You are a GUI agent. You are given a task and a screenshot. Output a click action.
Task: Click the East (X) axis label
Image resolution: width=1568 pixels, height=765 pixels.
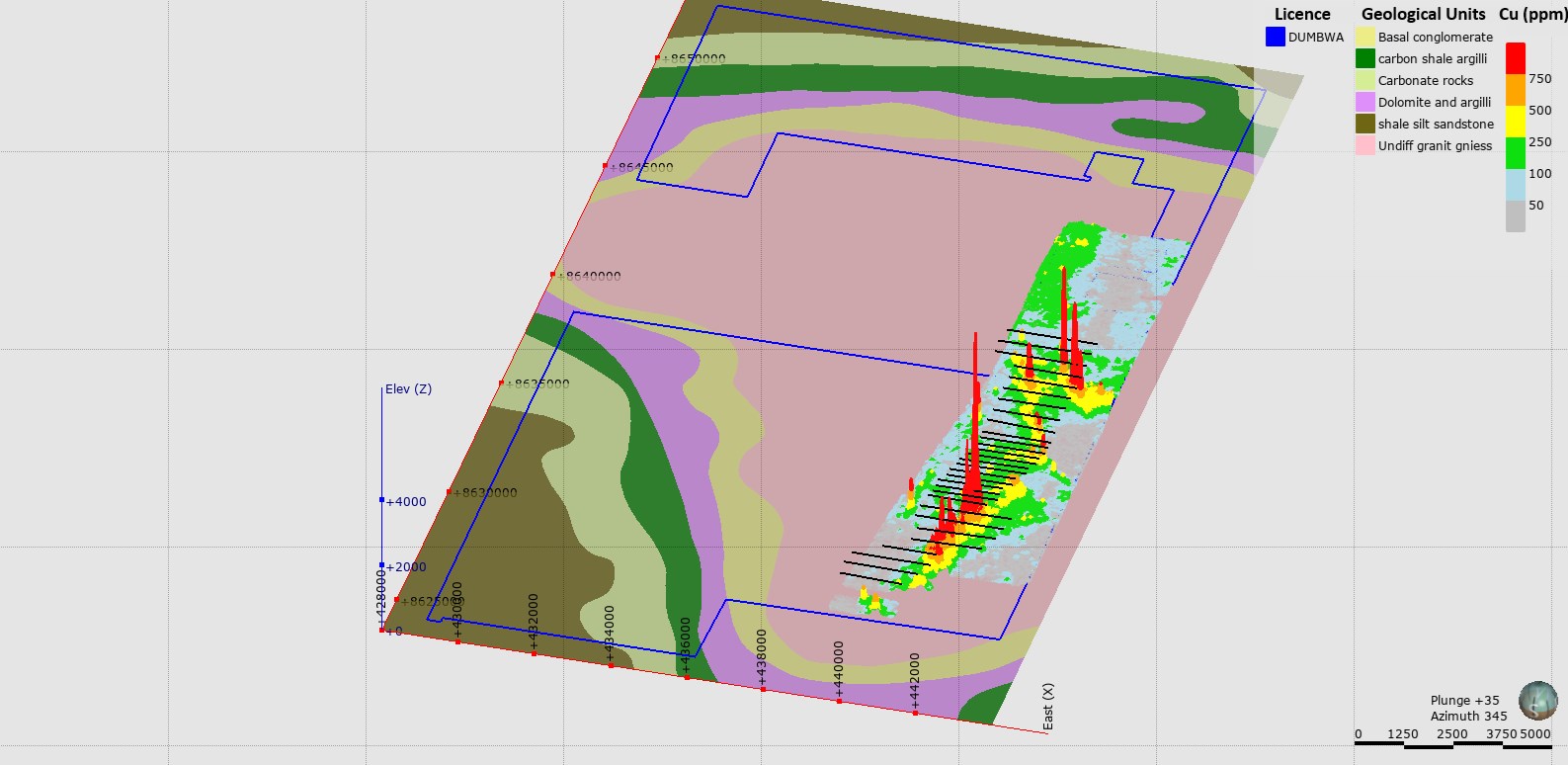[x=1048, y=706]
